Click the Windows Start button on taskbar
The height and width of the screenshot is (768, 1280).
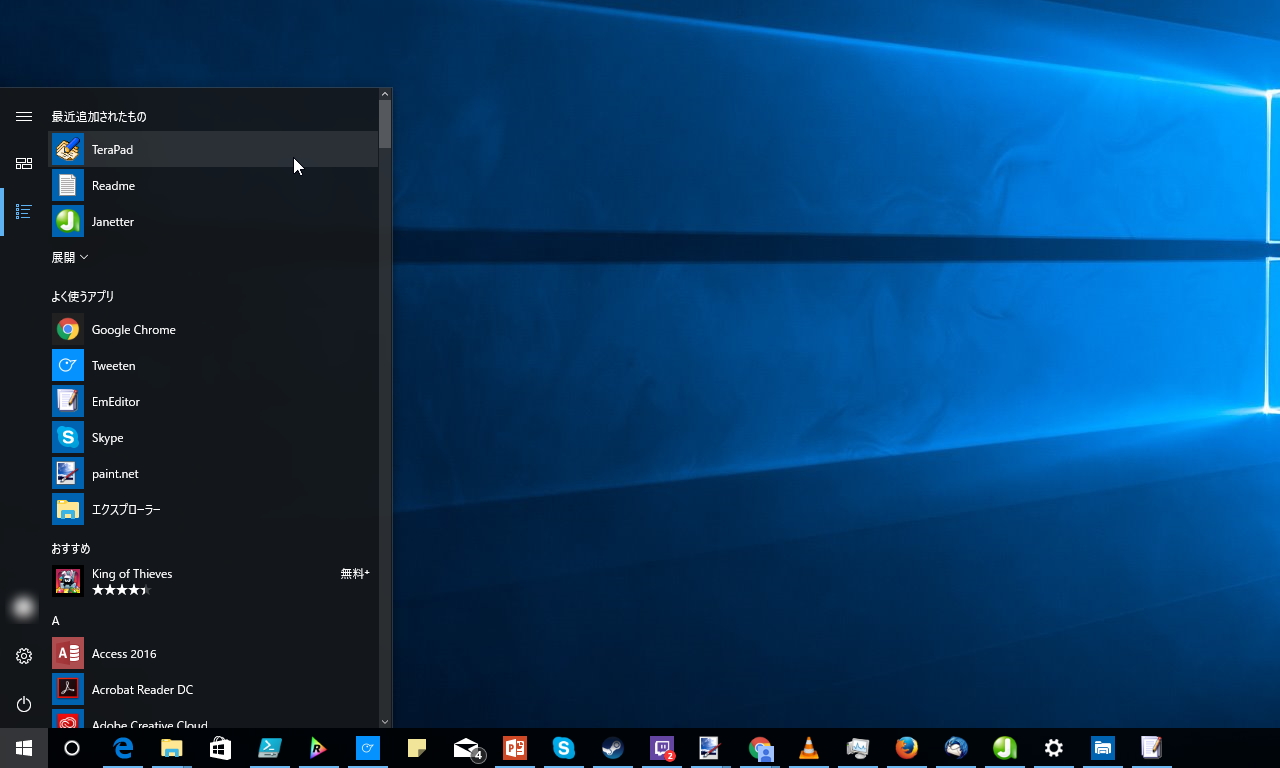click(x=24, y=748)
